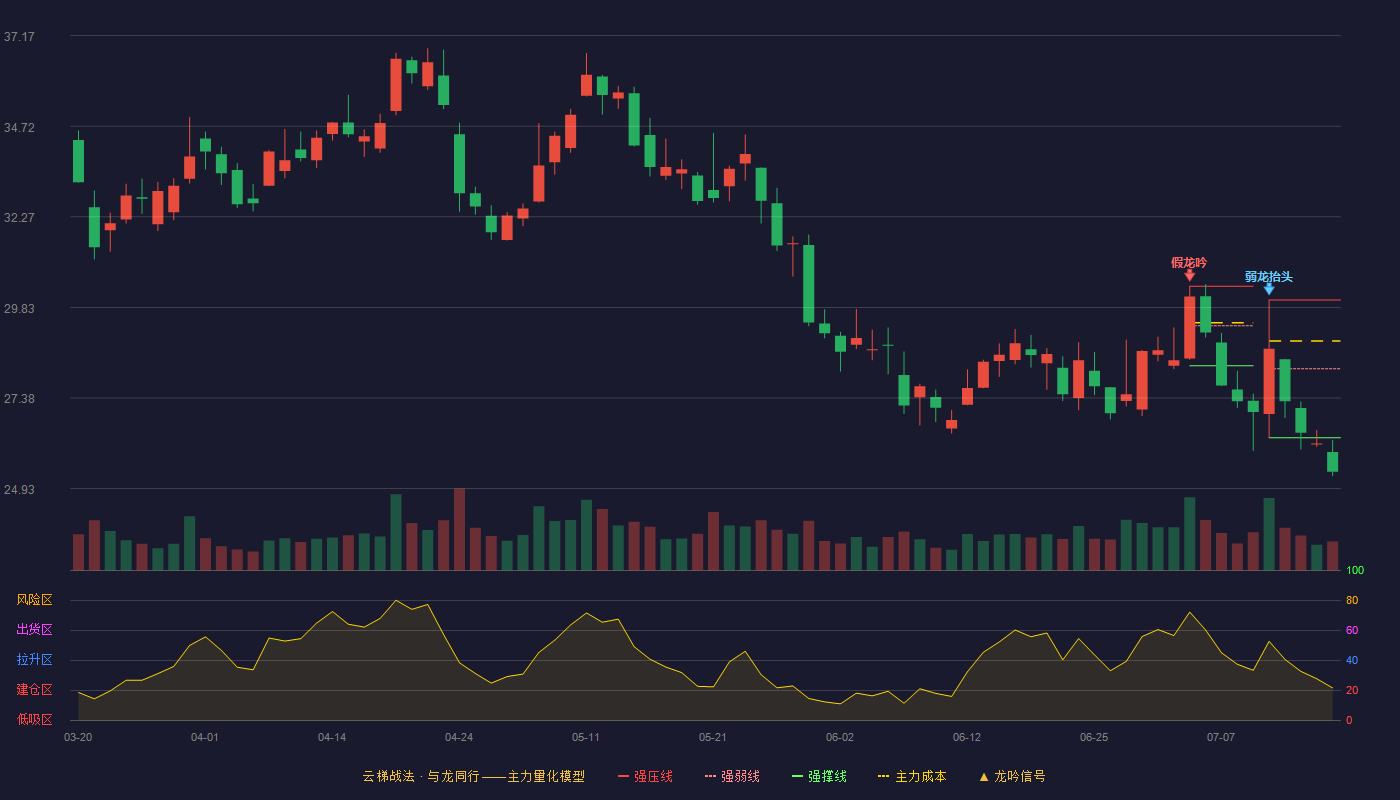Screen dimensions: 1400x800
Task: Click the 出货区 zone label
Action: click(x=34, y=630)
